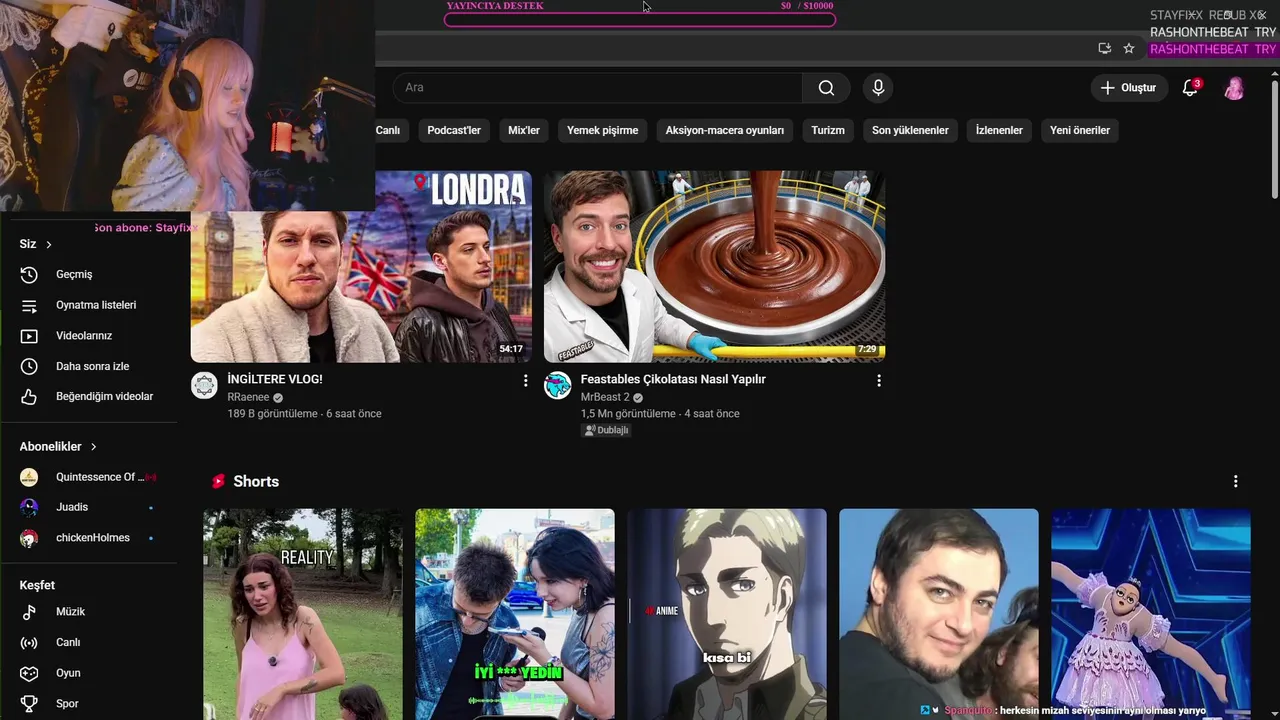Screen dimensions: 1280x720
Task: Open Juadis channel avatar
Action: coord(29,507)
